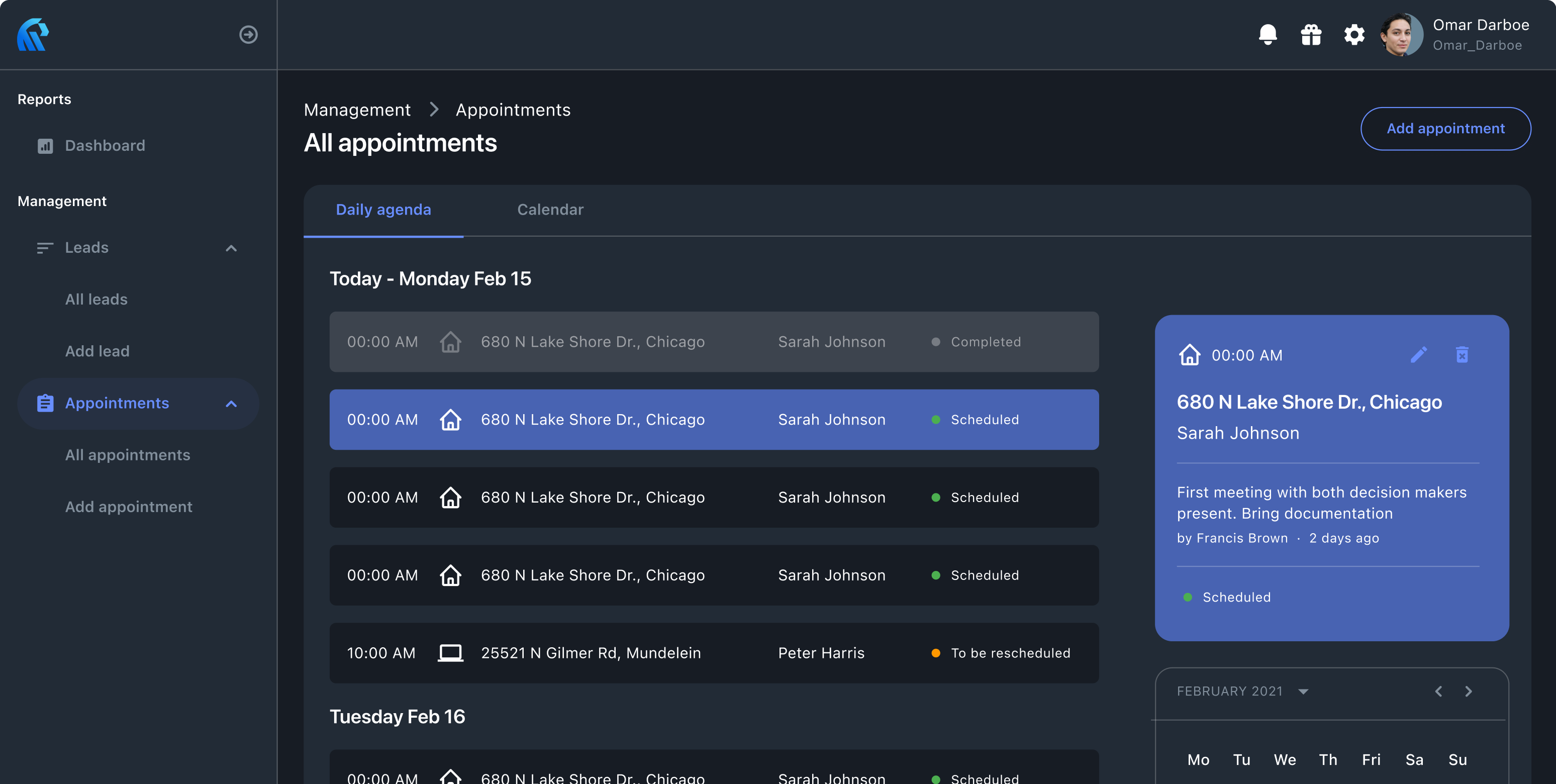The height and width of the screenshot is (784, 1556).
Task: Collapse the Appointments section chevron
Action: (231, 404)
